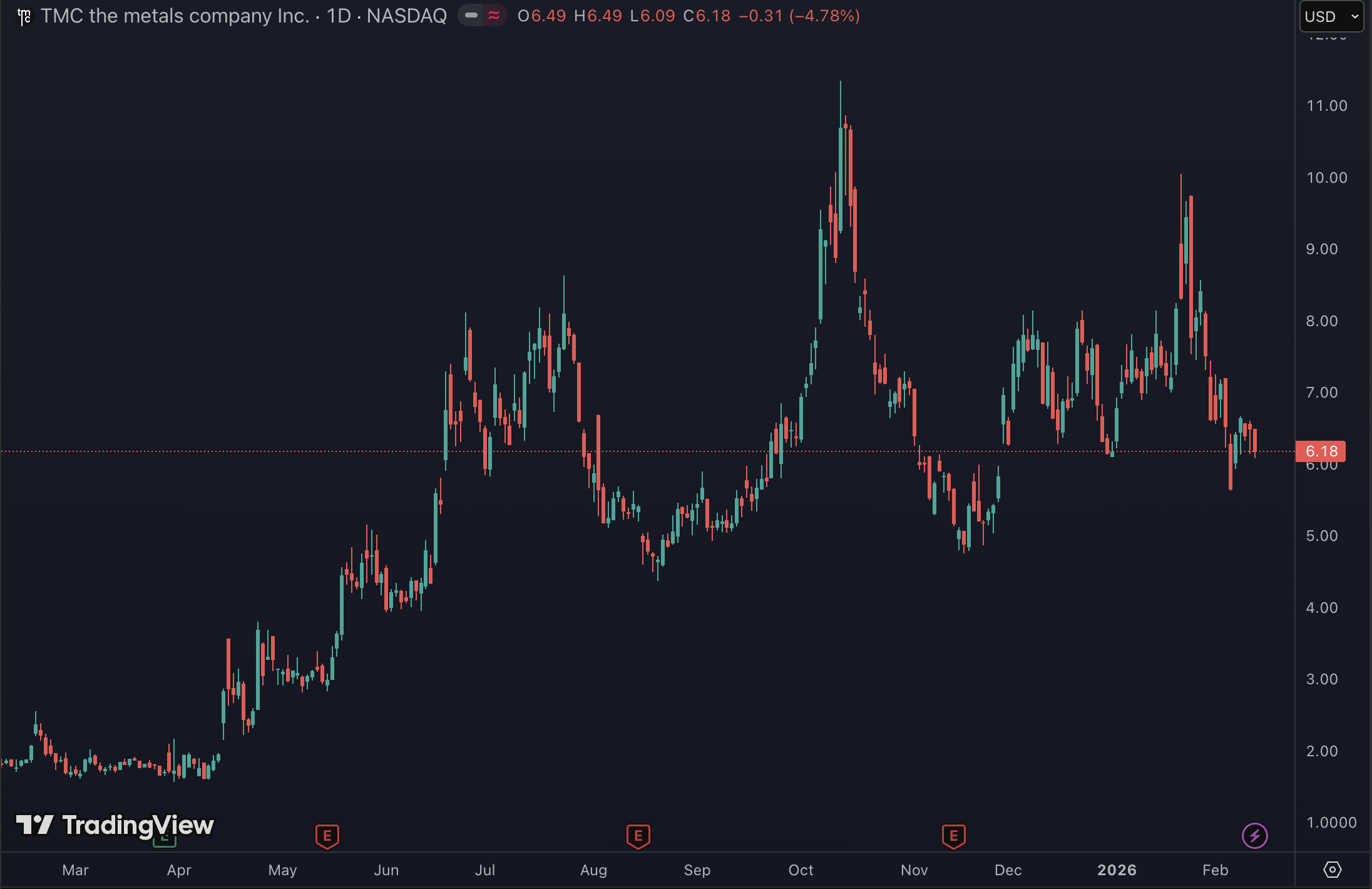Click the 'TMC the metals company Inc.' title

pos(175,16)
